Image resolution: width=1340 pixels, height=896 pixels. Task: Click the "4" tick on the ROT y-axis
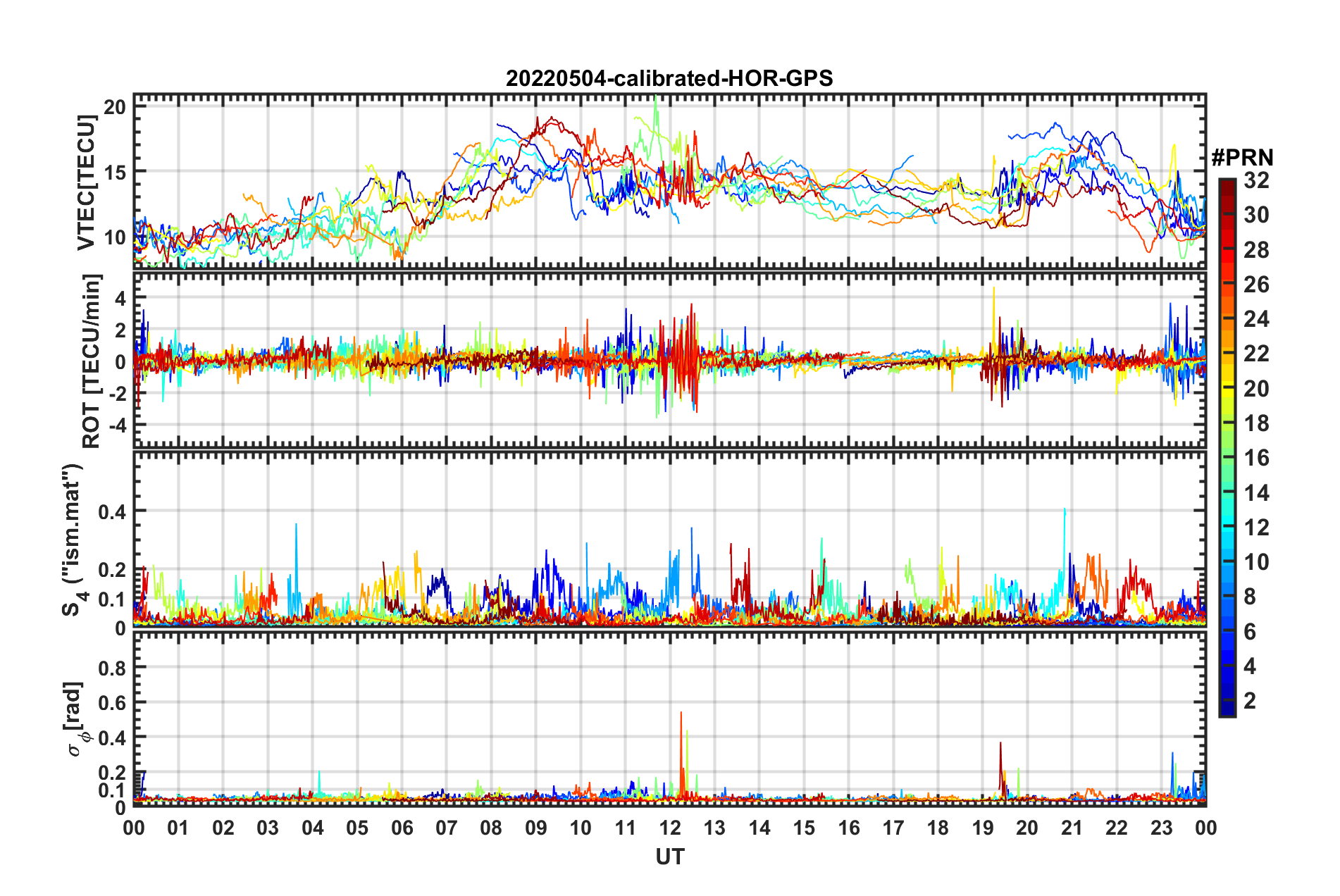120,298
